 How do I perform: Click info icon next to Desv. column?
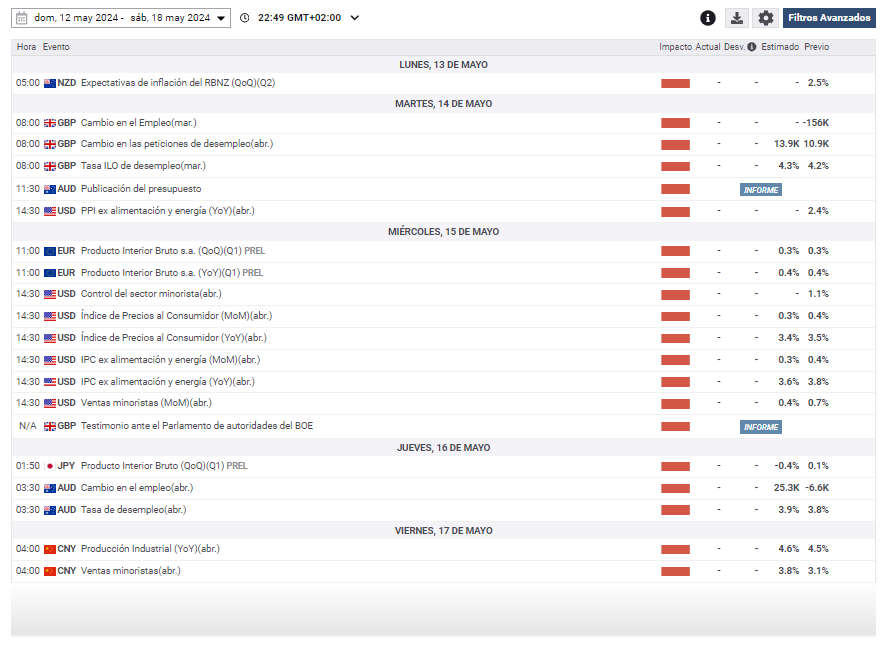tap(752, 47)
